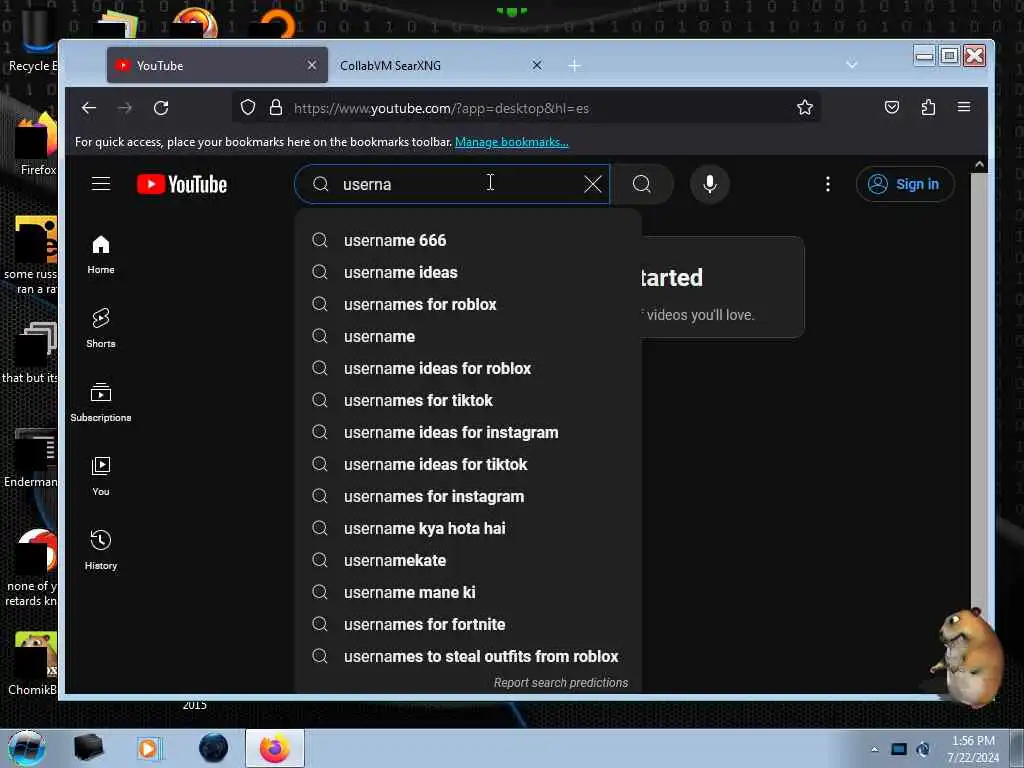
Task: Open the Manage bookmarks link
Action: (511, 142)
